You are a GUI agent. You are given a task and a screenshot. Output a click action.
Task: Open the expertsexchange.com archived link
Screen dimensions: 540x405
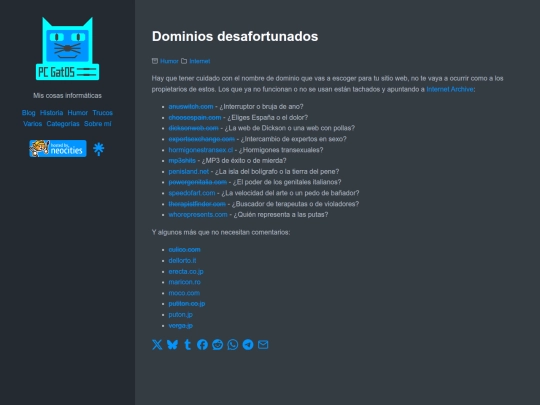(201, 139)
